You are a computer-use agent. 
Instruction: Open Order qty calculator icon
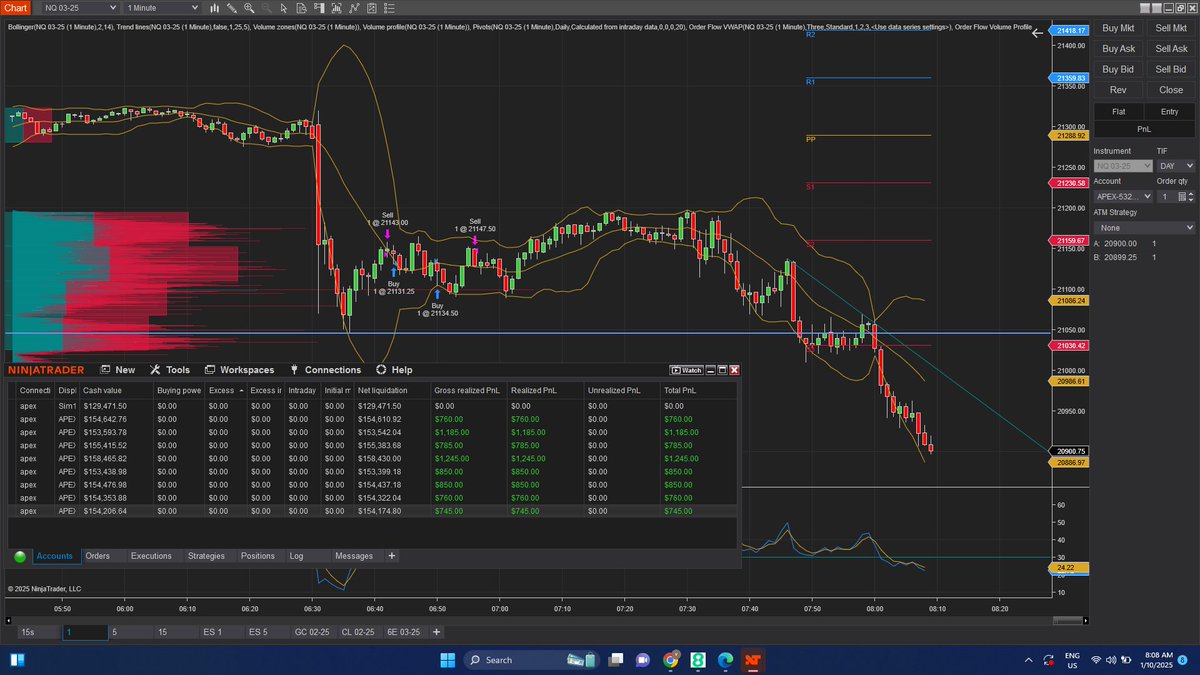1181,196
